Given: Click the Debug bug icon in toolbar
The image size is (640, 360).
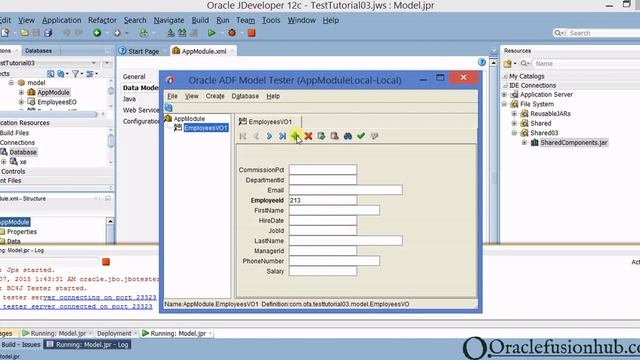Looking at the screenshot, I should [x=232, y=33].
